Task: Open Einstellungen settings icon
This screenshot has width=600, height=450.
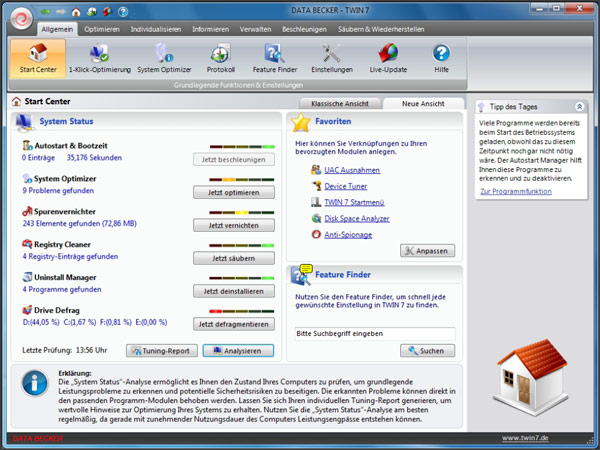Action: coord(332,59)
